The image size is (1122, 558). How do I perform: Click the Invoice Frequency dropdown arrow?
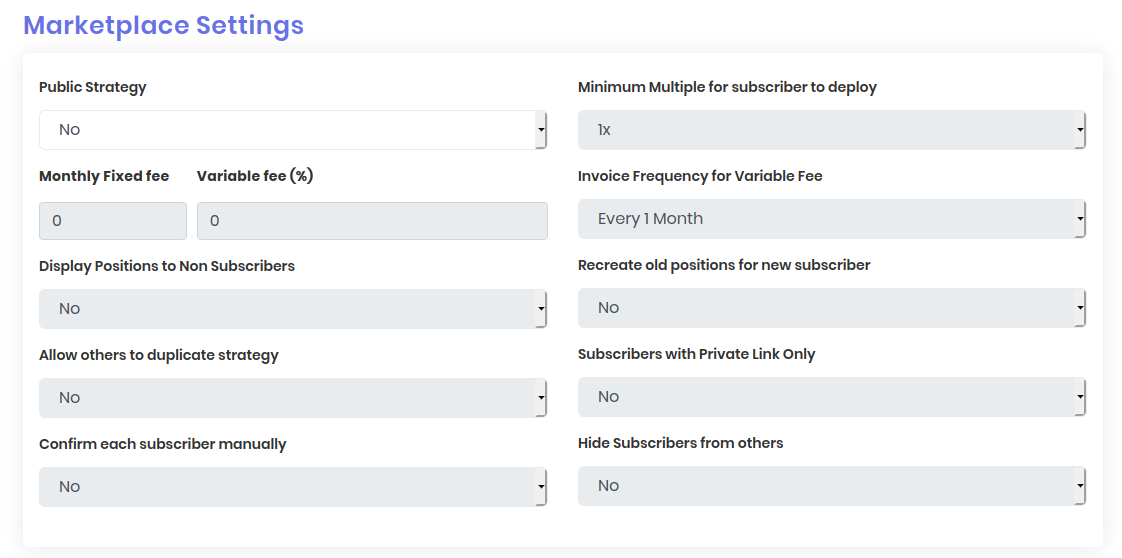[1080, 219]
